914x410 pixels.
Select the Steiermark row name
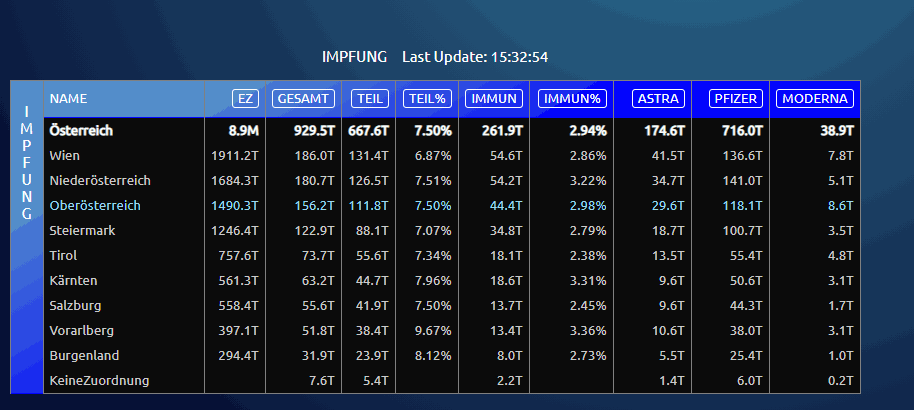click(x=82, y=230)
